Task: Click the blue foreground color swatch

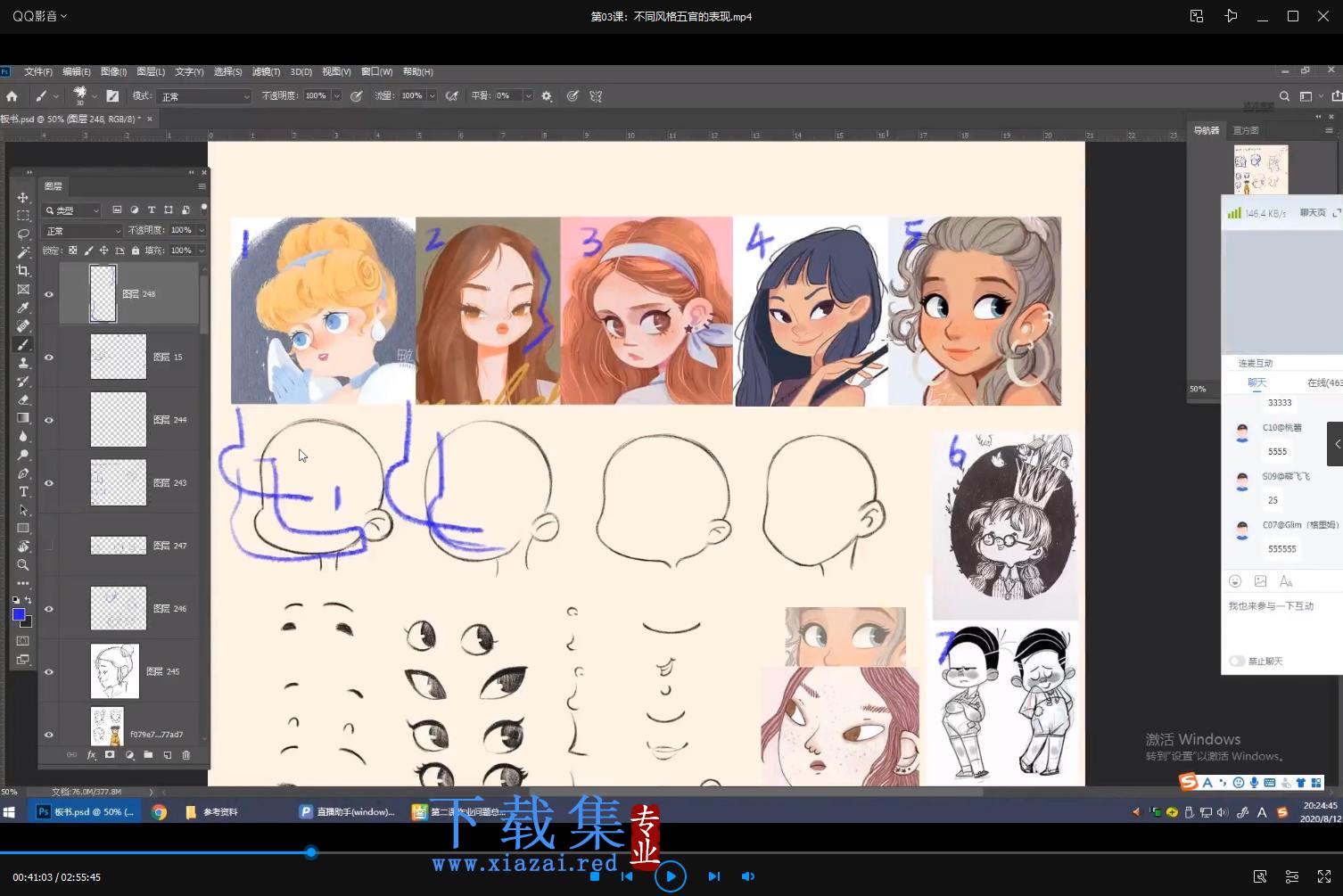Action: click(x=19, y=615)
